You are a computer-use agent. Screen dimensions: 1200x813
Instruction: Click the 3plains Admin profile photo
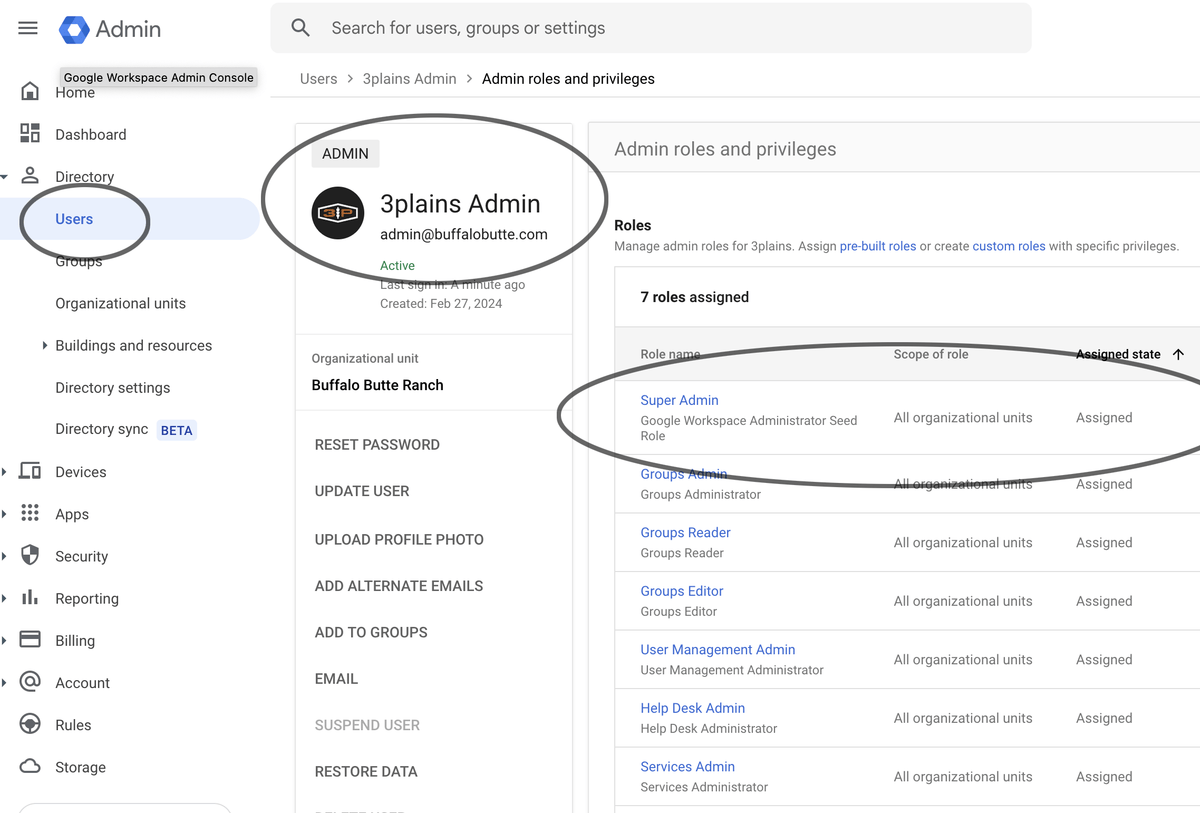tap(337, 213)
